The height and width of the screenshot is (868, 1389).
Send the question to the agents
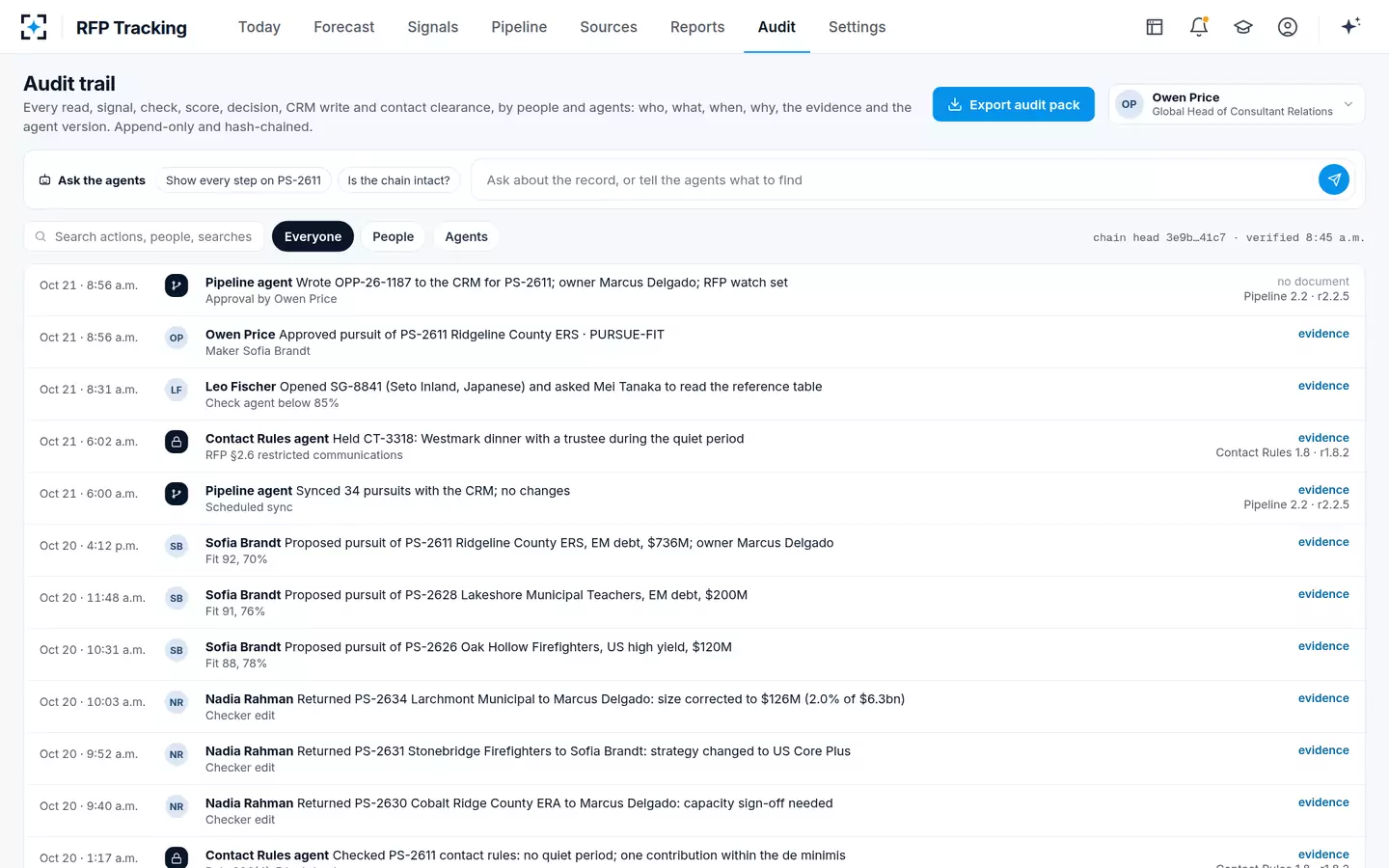coord(1334,179)
